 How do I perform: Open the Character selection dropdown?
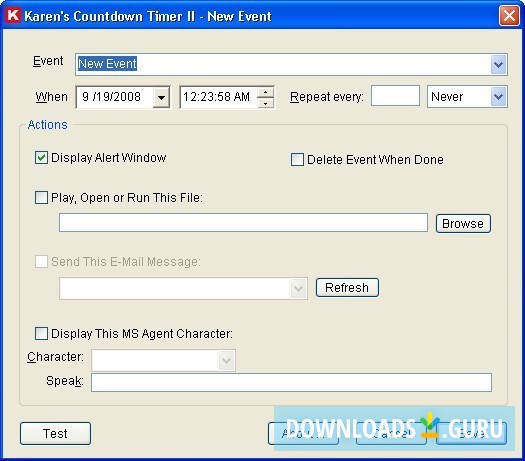tap(226, 361)
